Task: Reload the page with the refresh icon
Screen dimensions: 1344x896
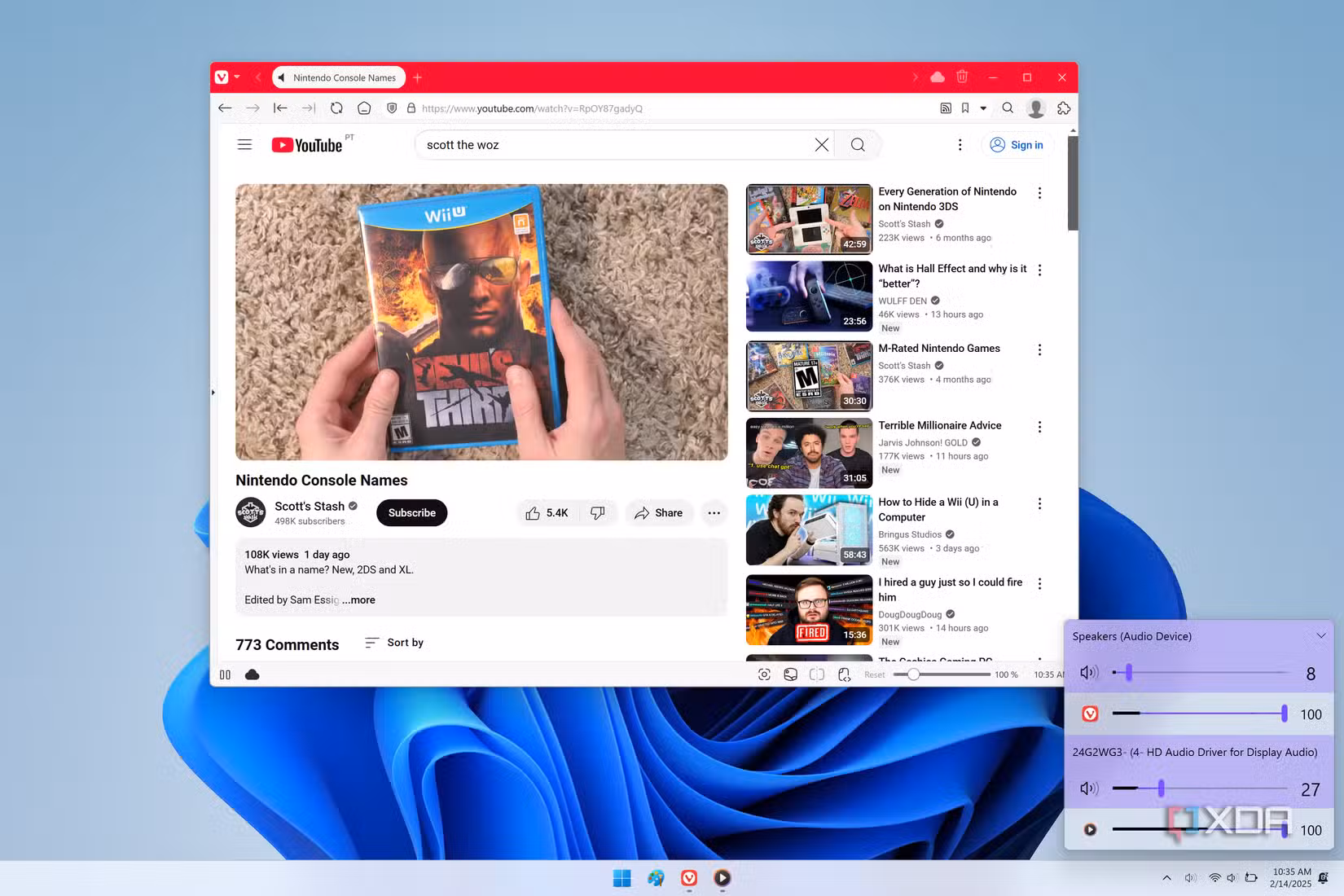Action: click(336, 108)
